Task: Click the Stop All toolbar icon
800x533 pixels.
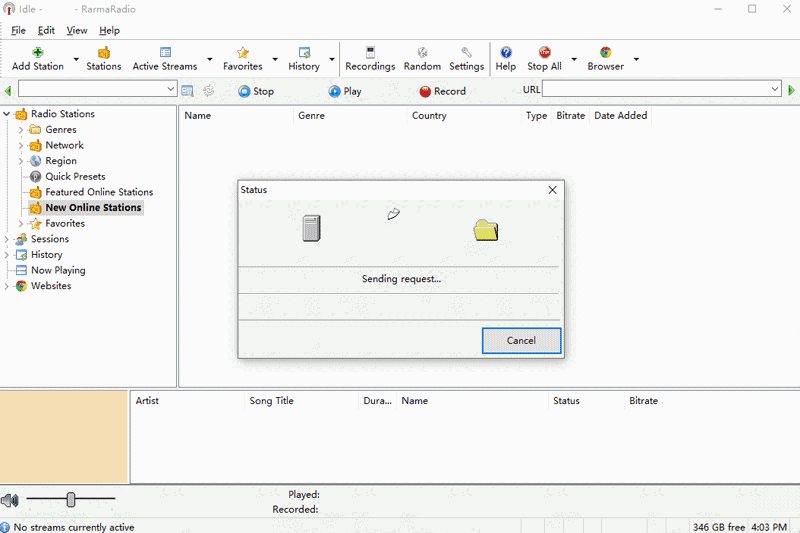Action: pyautogui.click(x=544, y=53)
